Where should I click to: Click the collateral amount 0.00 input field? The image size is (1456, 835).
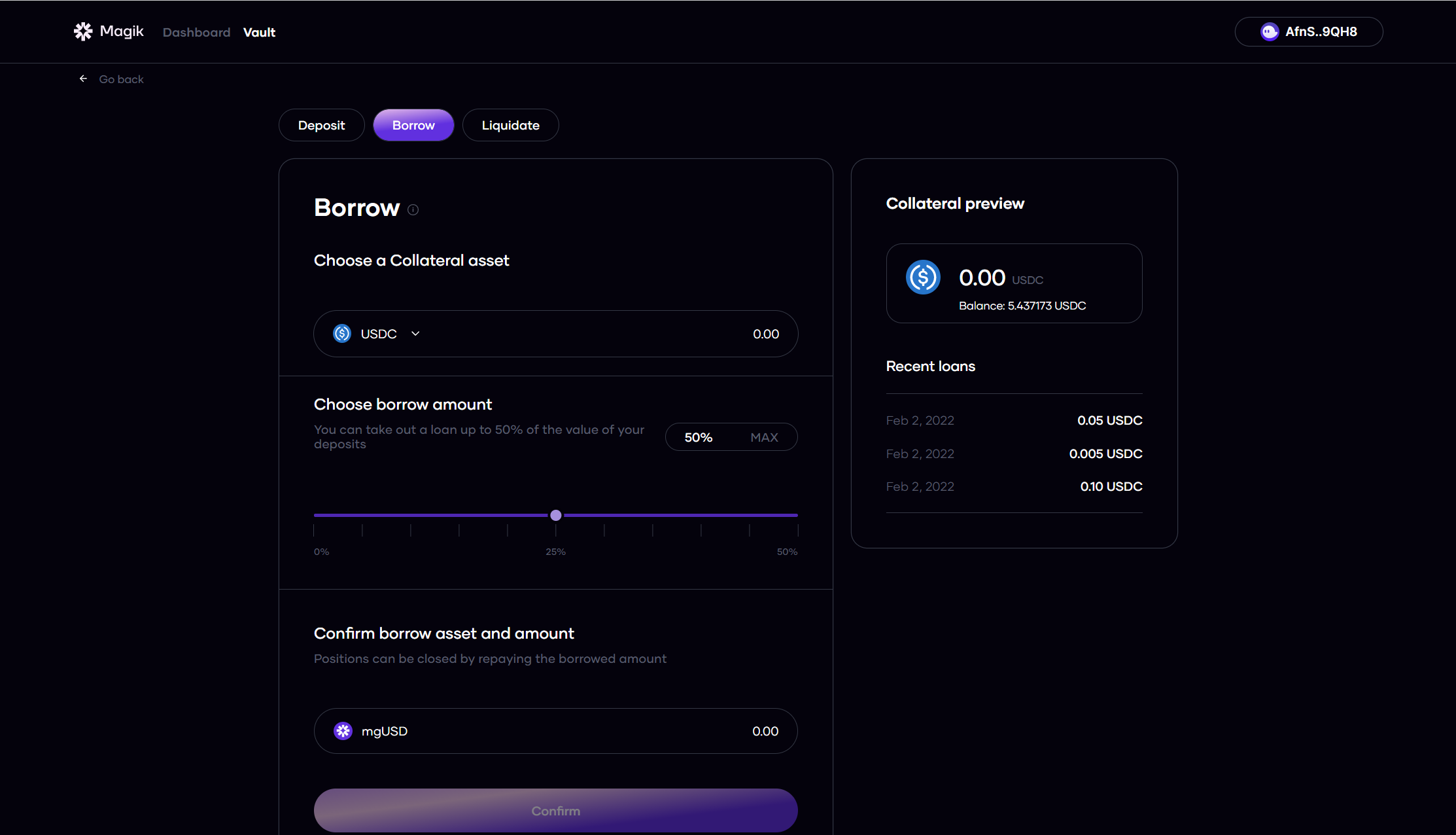click(765, 334)
